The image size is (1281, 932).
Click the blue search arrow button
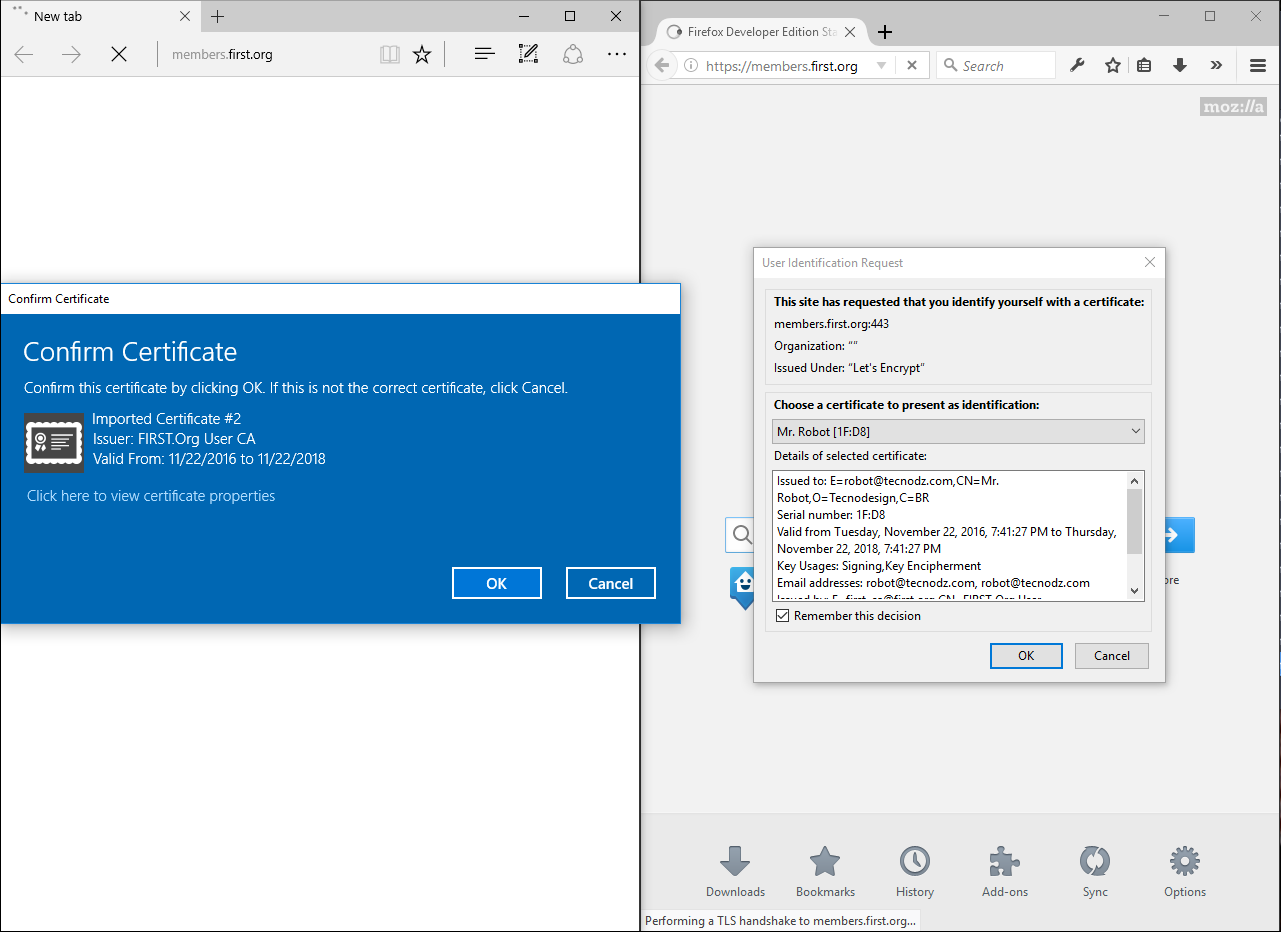coord(1178,535)
